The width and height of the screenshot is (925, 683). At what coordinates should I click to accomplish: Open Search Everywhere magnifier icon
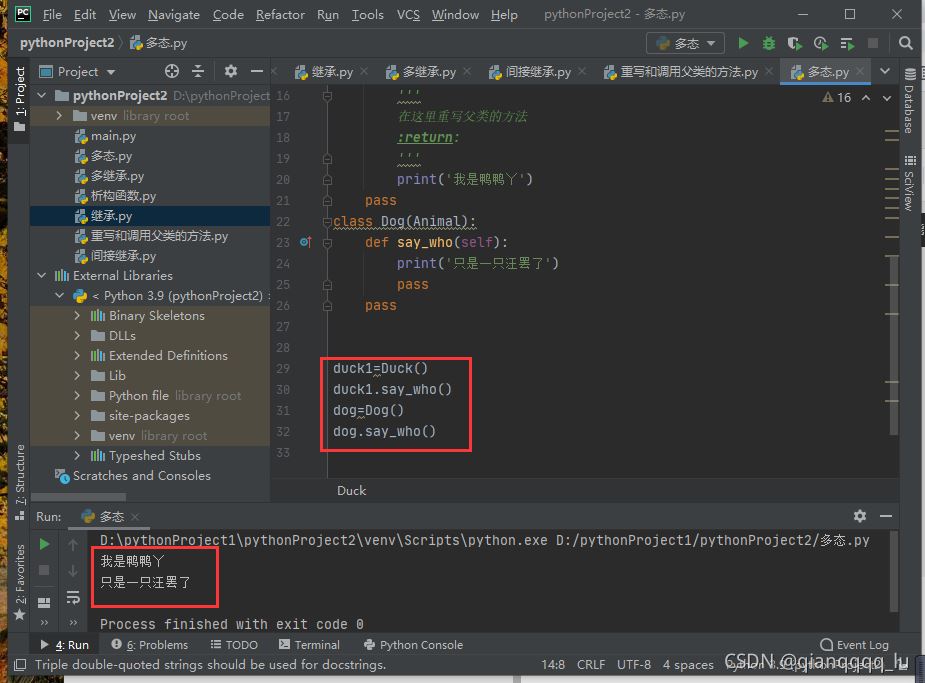pos(906,43)
